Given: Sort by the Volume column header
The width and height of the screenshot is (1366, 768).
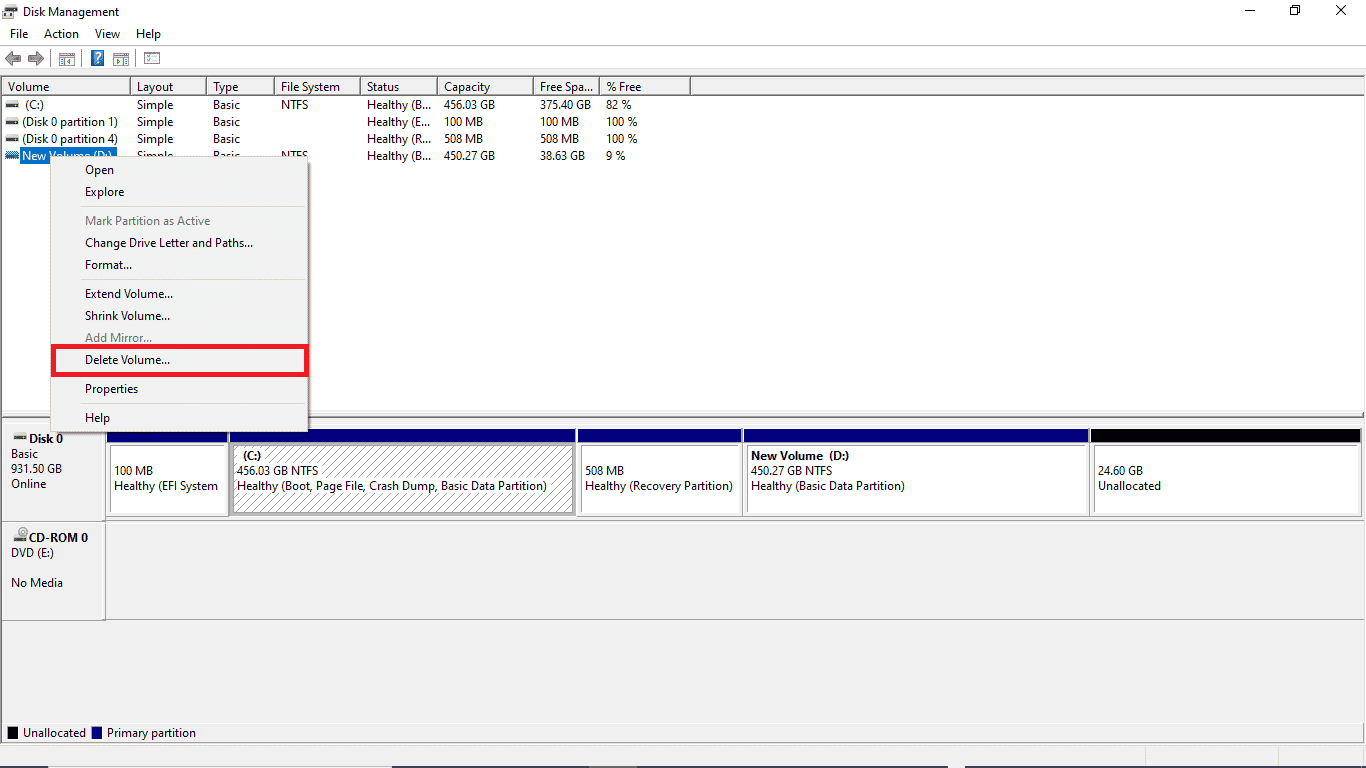Looking at the screenshot, I should pos(66,87).
